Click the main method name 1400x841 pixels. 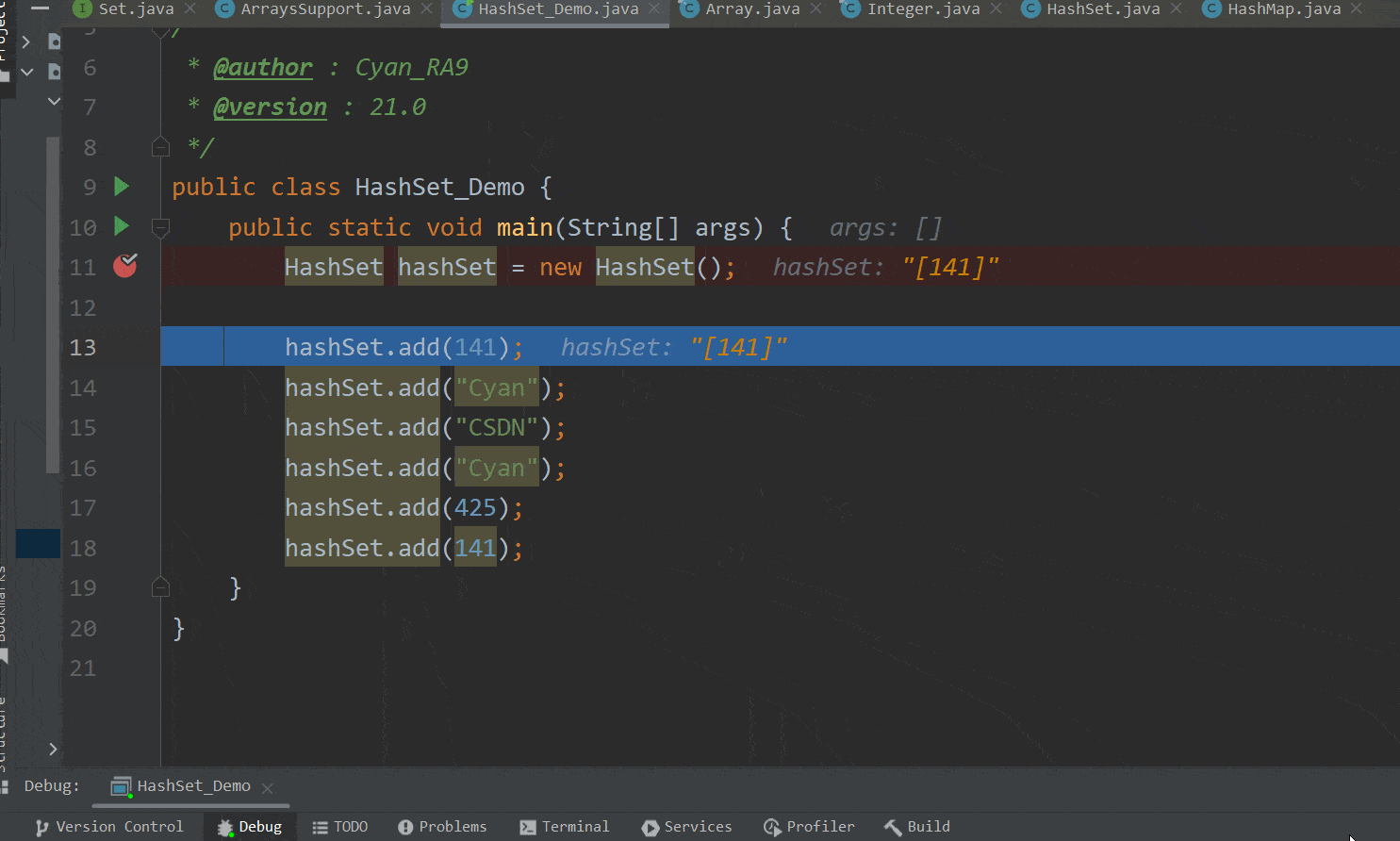[525, 227]
